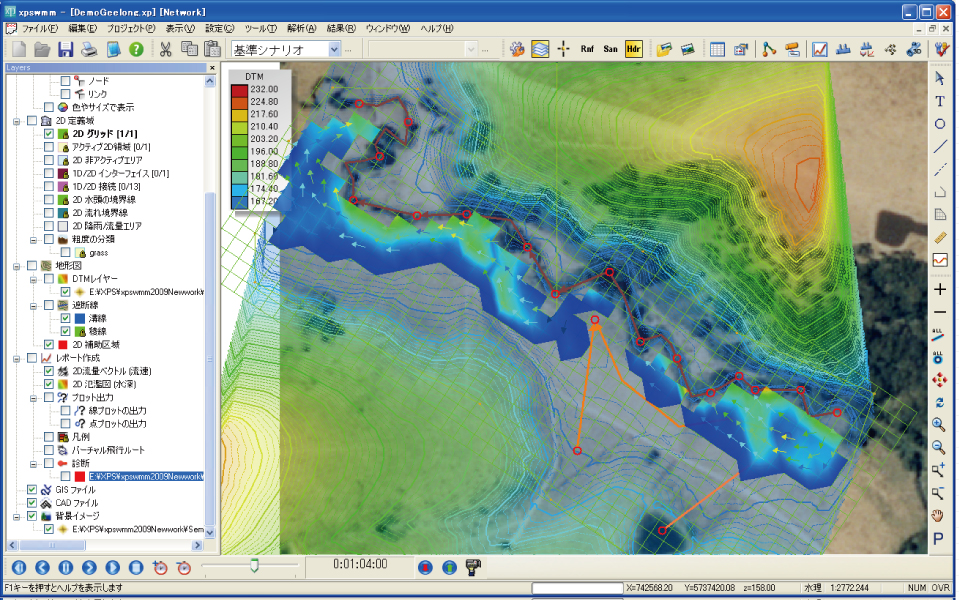The height and width of the screenshot is (600, 959).
Task: Open the 解析(A) menu
Action: [x=301, y=27]
